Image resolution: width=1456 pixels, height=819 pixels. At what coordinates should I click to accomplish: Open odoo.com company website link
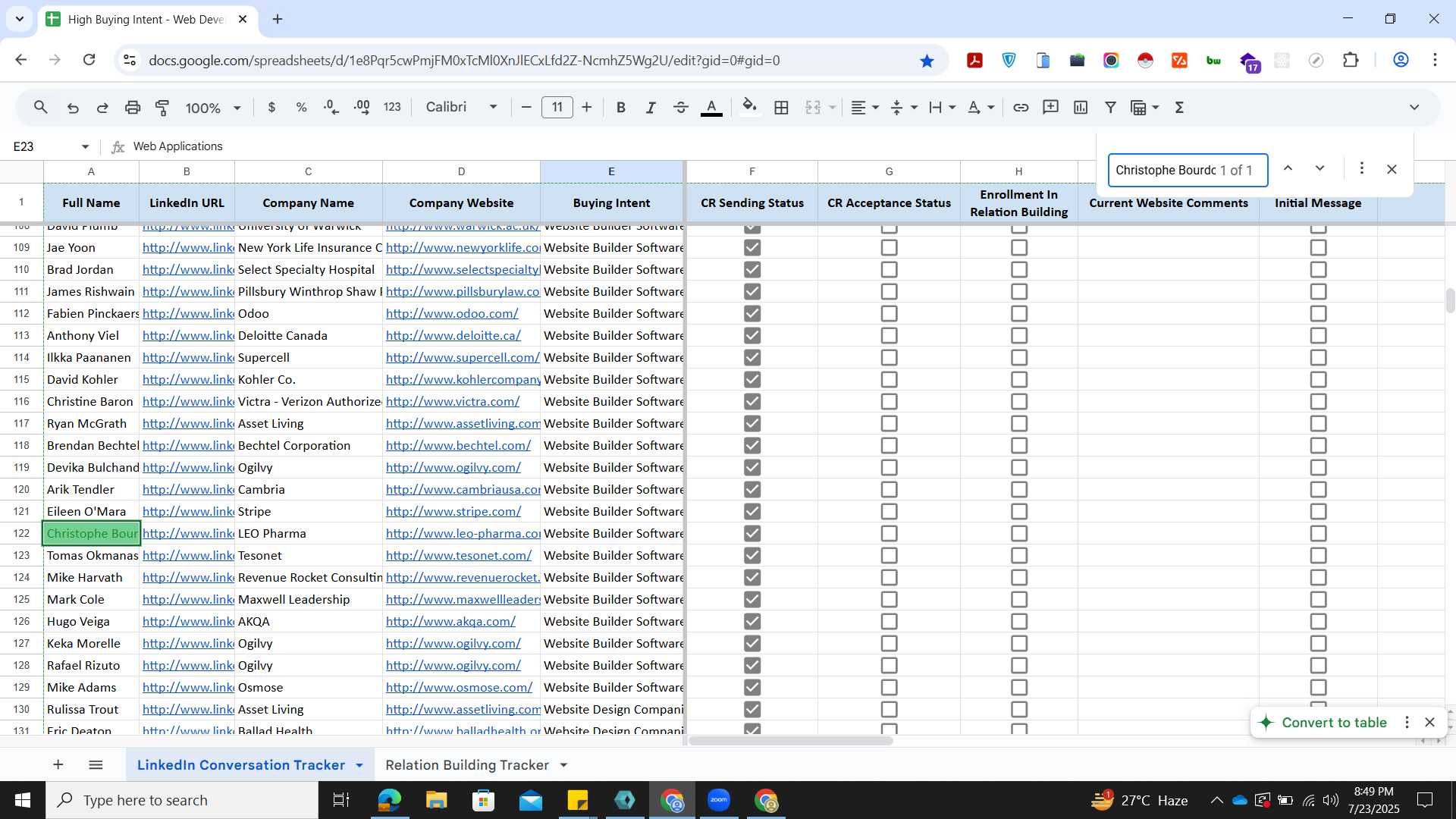(452, 313)
